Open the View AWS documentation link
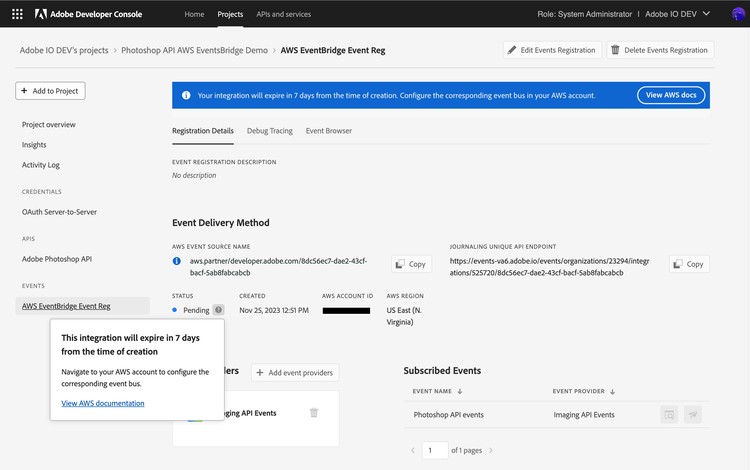 pyautogui.click(x=103, y=403)
